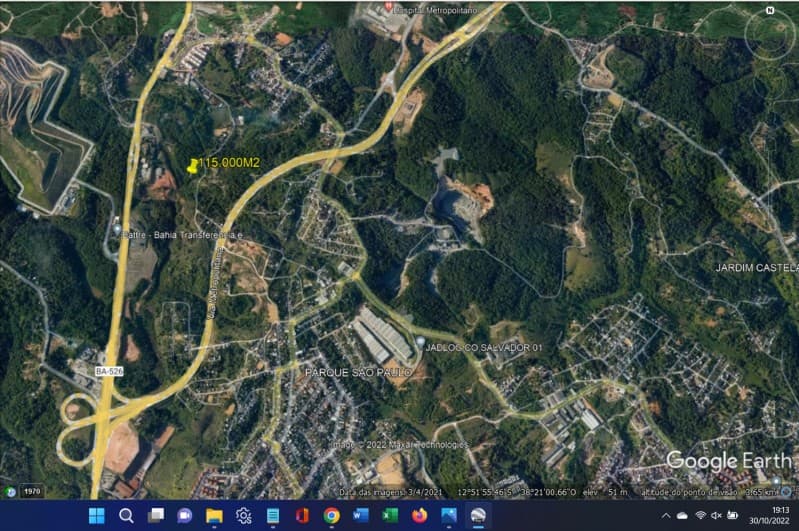This screenshot has width=799, height=531.
Task: Click the 'elev 51 m' elevation readout
Action: coord(605,492)
